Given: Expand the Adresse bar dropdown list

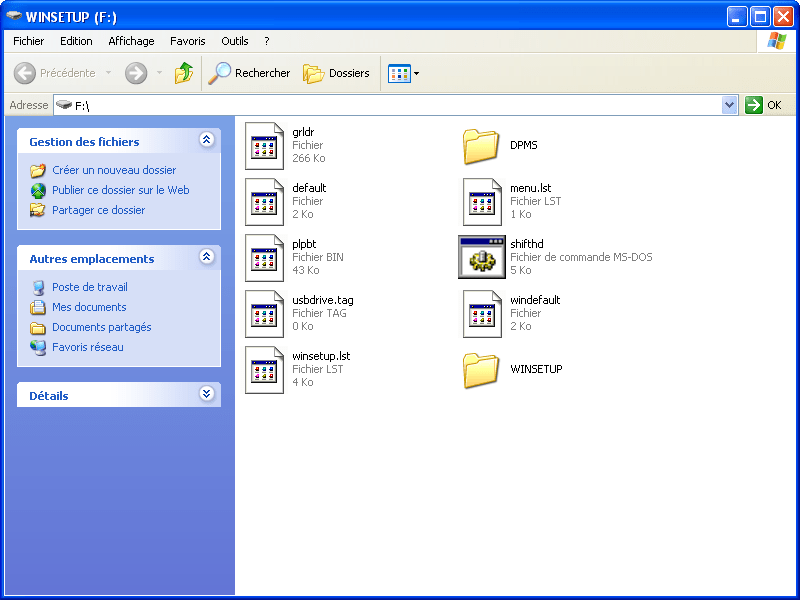Looking at the screenshot, I should click(x=730, y=105).
